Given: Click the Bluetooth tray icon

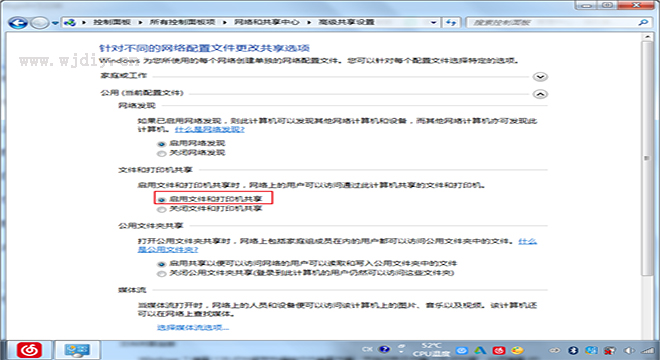Looking at the screenshot, I should (x=572, y=350).
